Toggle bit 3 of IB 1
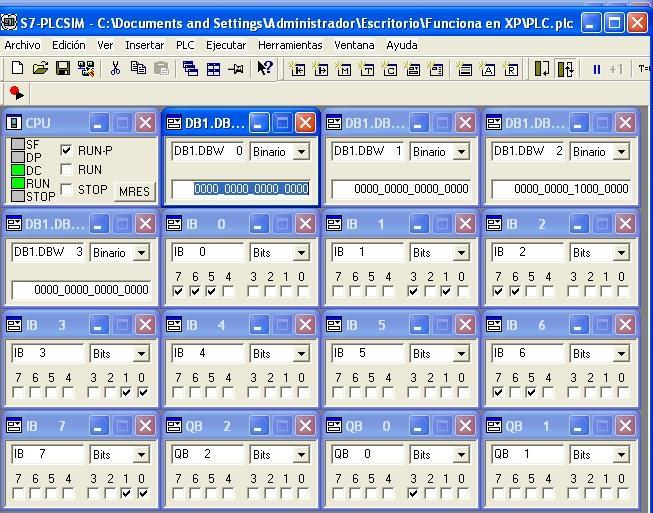The image size is (653, 513). click(413, 291)
